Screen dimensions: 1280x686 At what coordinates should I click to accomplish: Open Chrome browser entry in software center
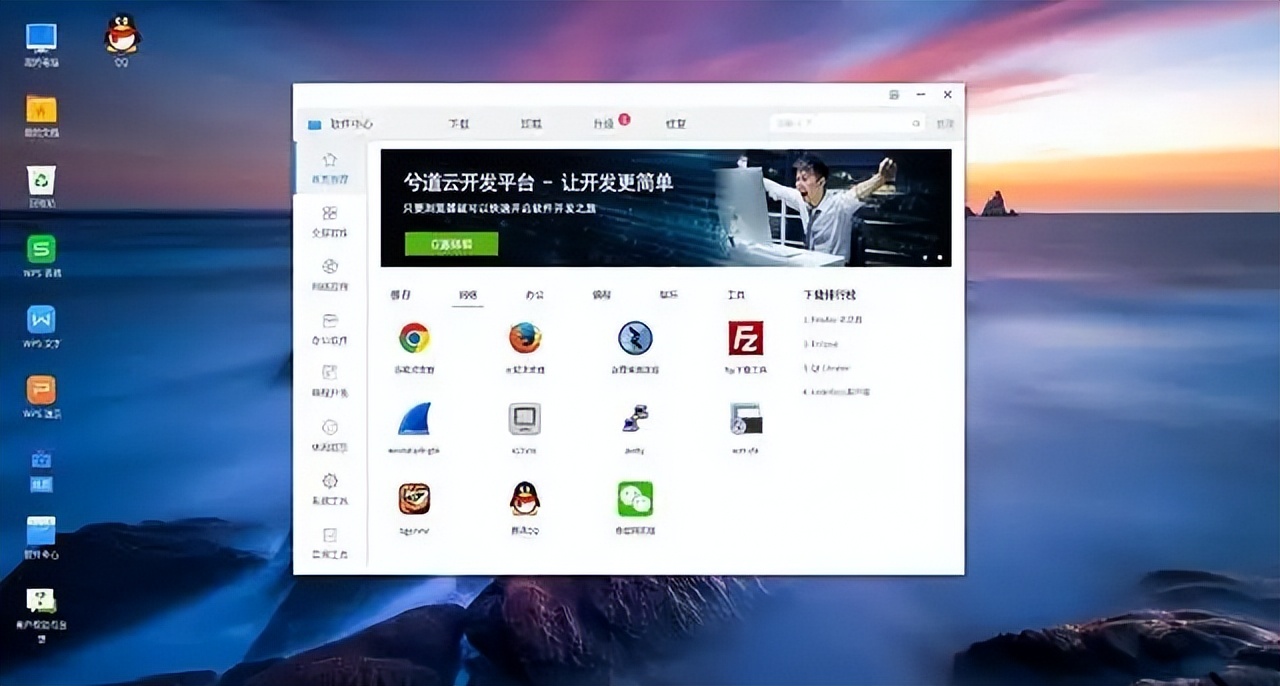(414, 340)
